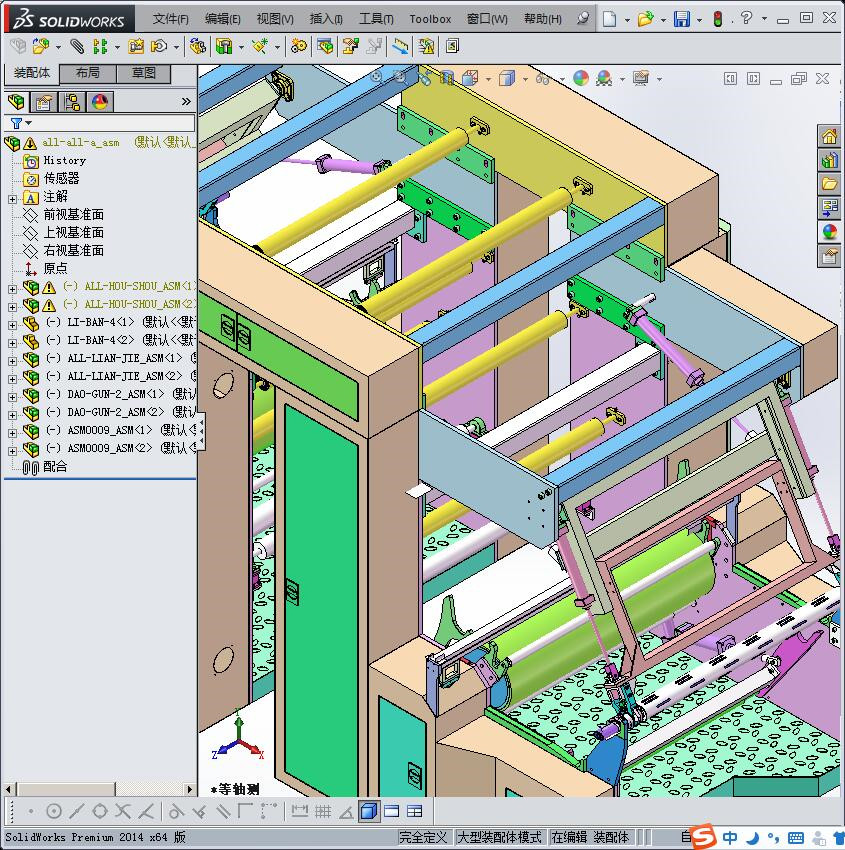Select the 配合 mates folder
This screenshot has width=845, height=850.
[x=55, y=466]
